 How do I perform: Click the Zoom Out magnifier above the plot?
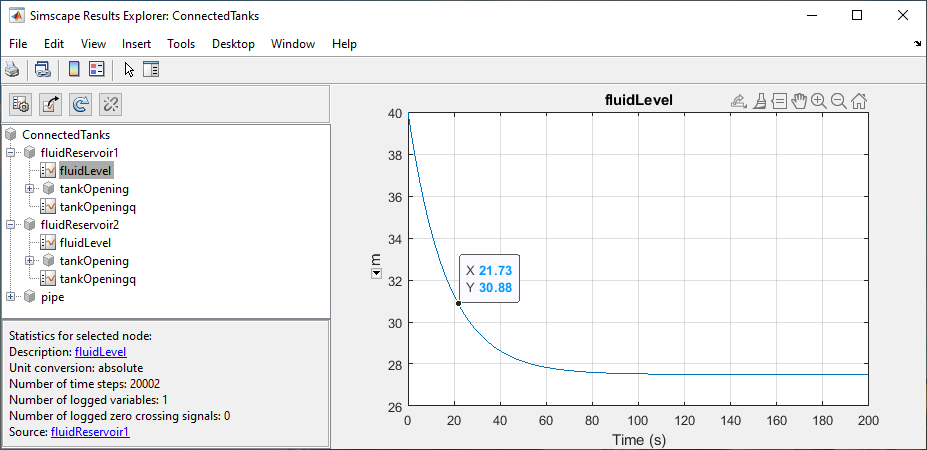(x=838, y=101)
